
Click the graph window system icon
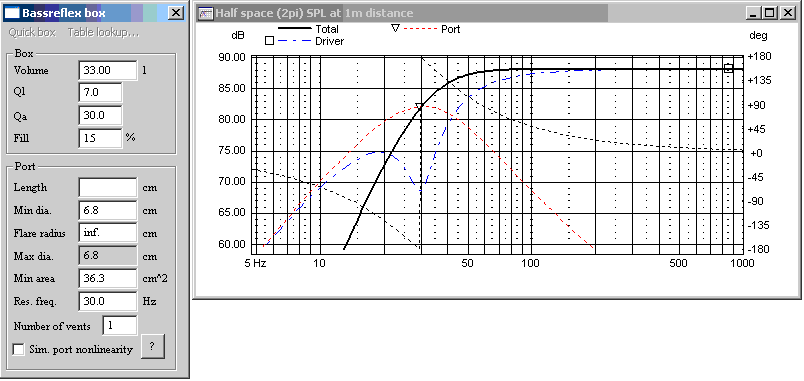click(206, 13)
